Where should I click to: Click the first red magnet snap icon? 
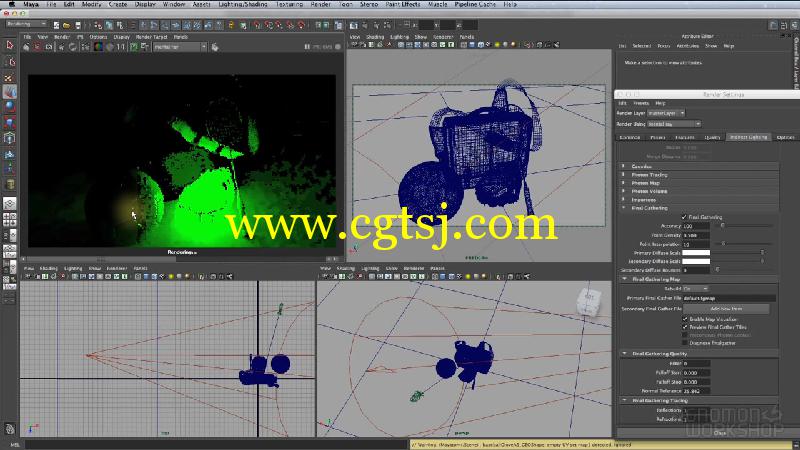[x=257, y=25]
